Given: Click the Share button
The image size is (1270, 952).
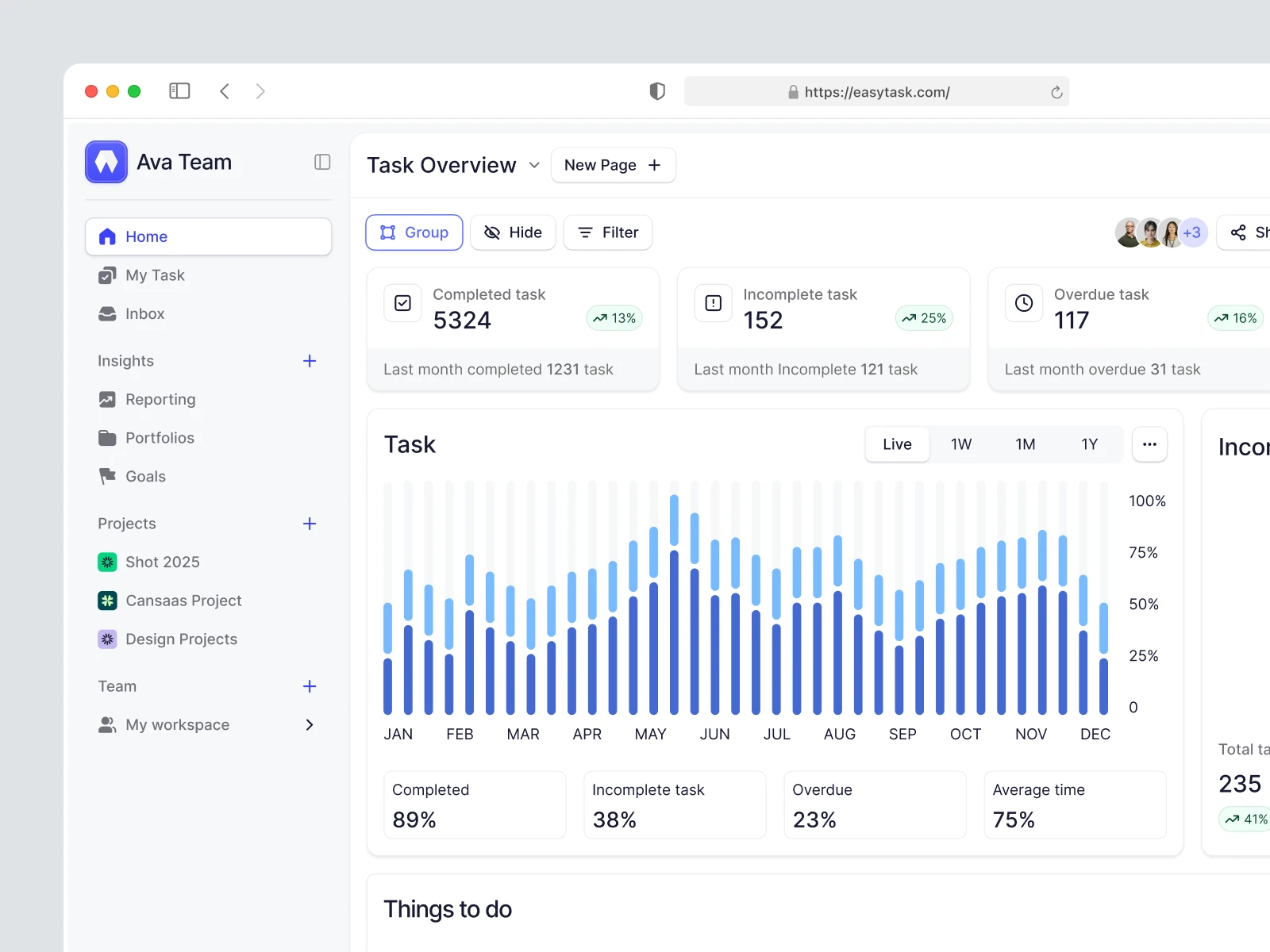Looking at the screenshot, I should point(1244,232).
